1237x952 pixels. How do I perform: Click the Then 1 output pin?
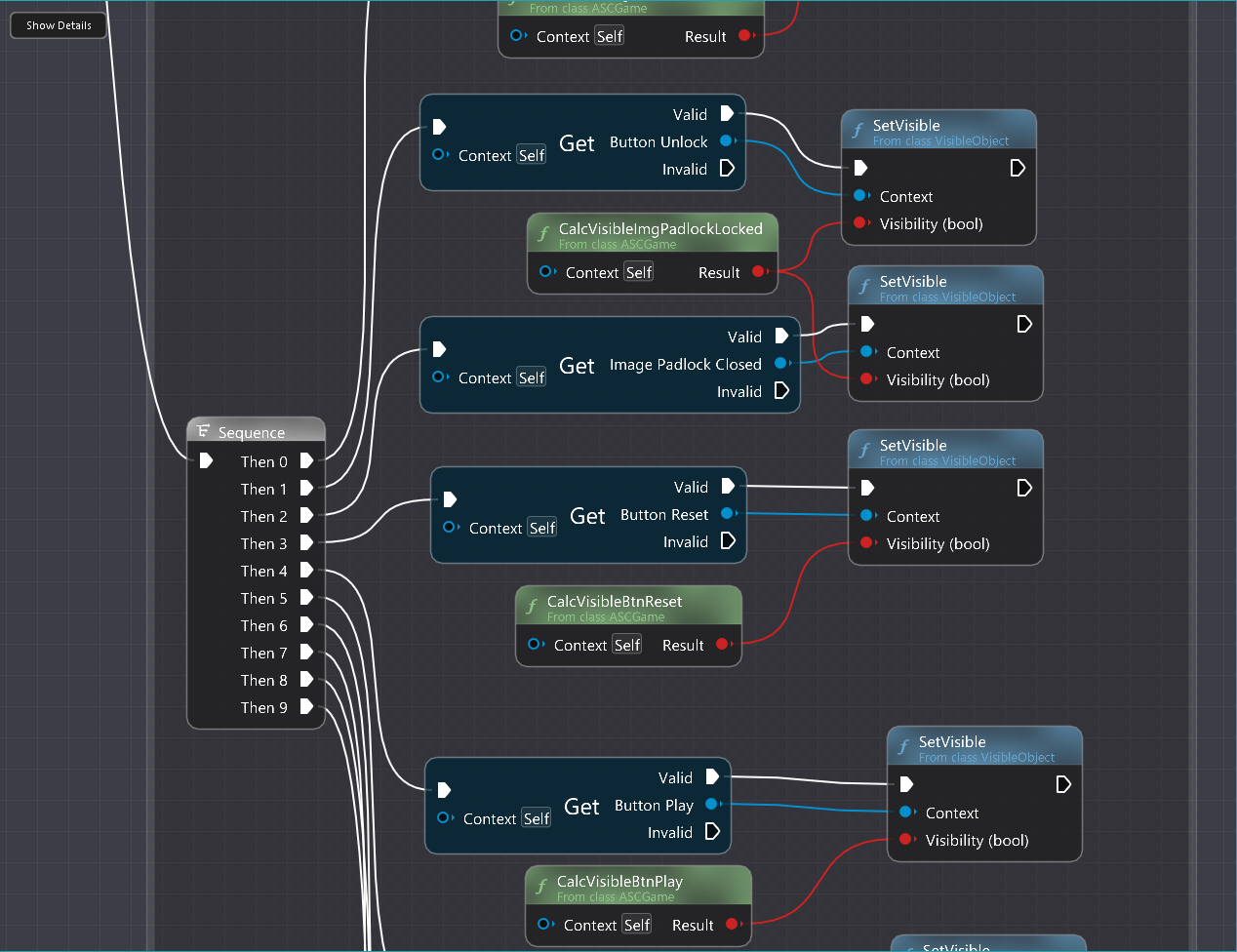coord(306,488)
